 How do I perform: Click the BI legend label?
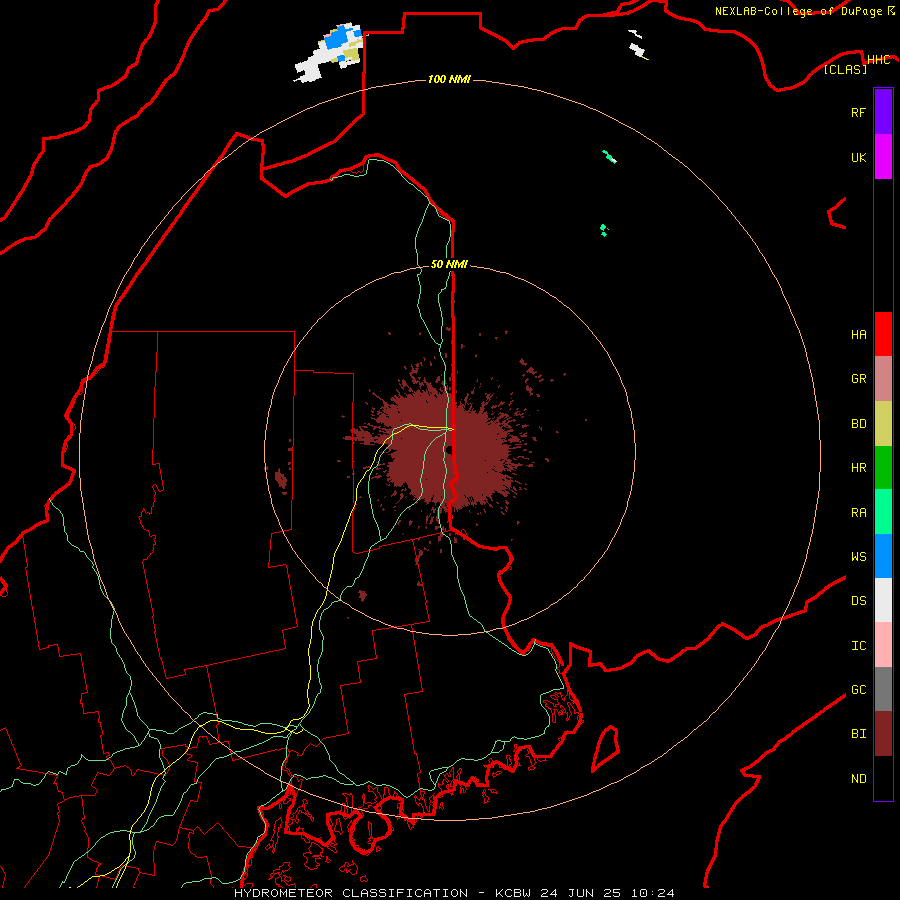coord(858,734)
